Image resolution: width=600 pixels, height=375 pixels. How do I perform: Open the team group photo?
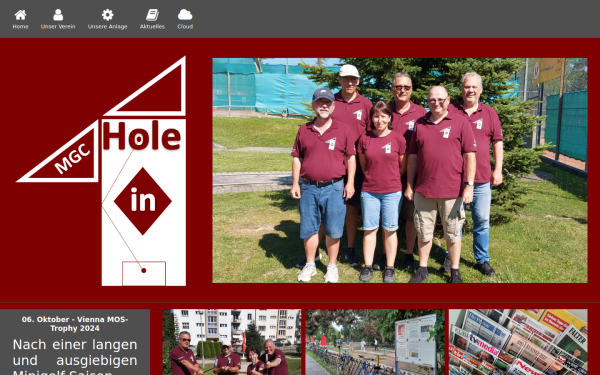point(400,170)
